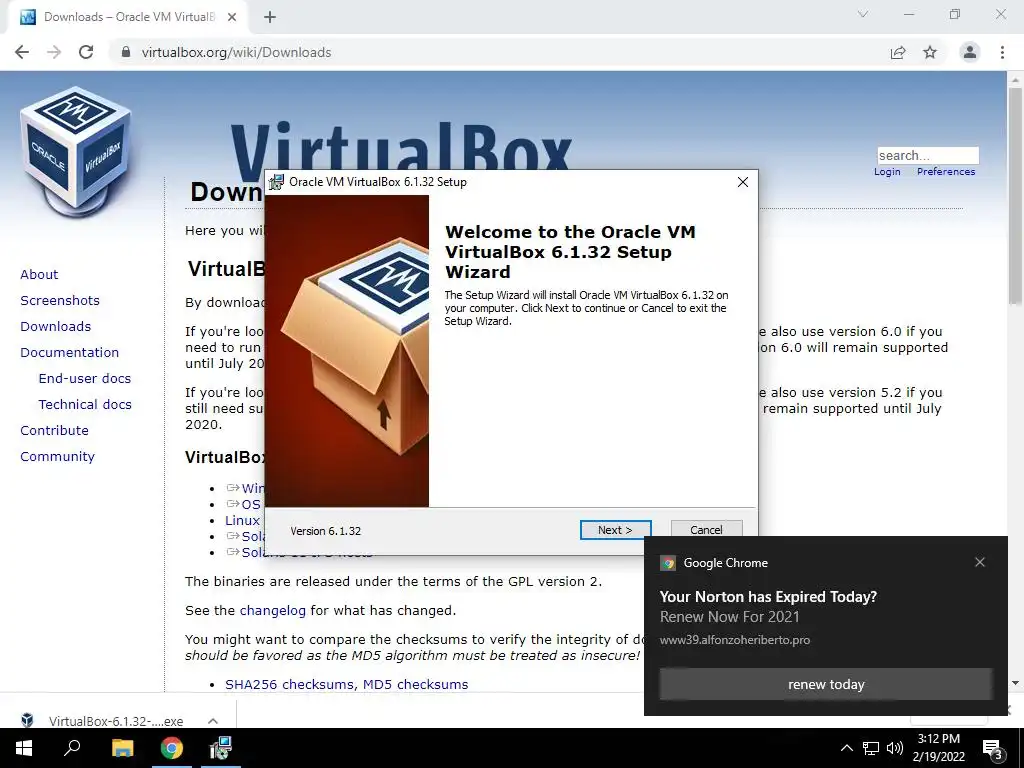
Task: Click Cancel in the VirtualBox Setup wizard
Action: pos(706,530)
